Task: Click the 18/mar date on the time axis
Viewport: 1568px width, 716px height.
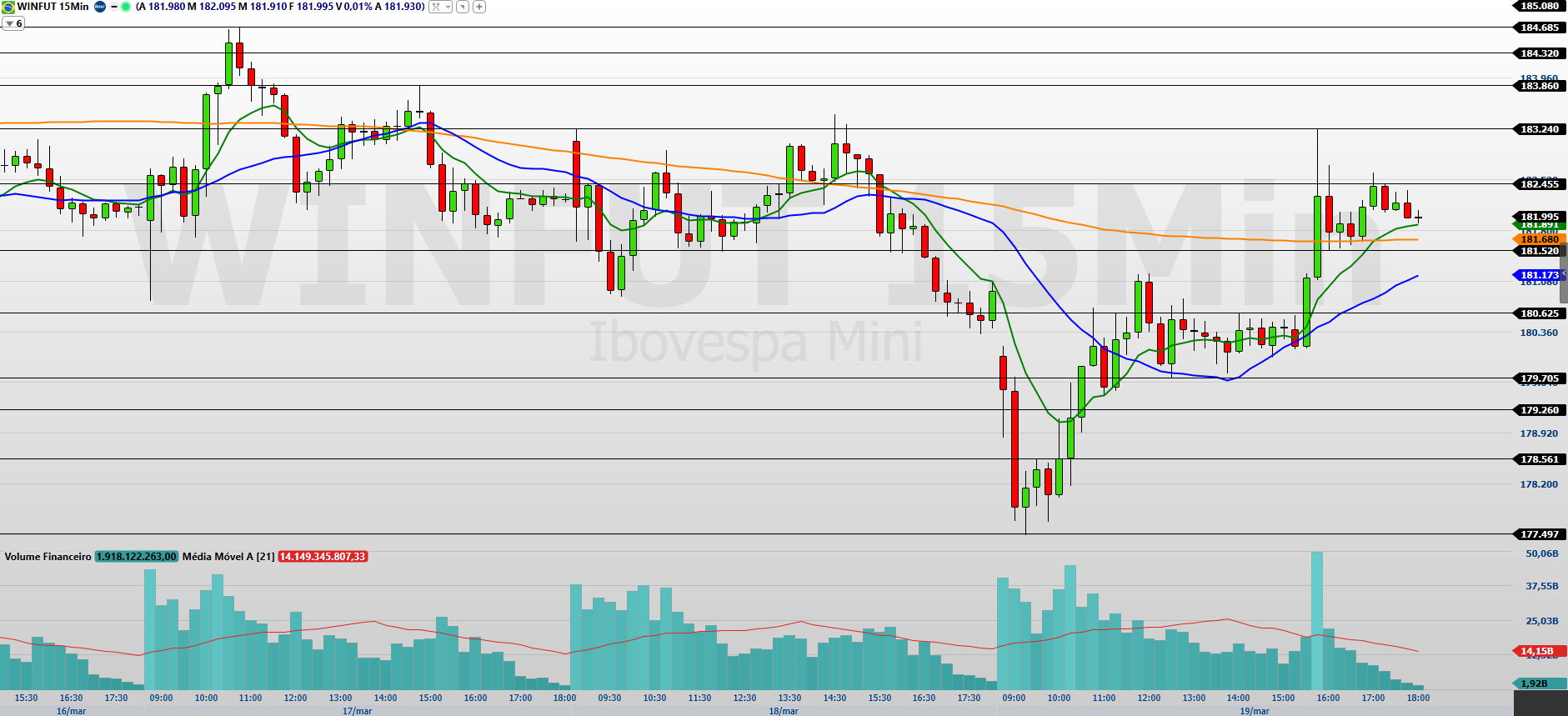Action: (784, 711)
